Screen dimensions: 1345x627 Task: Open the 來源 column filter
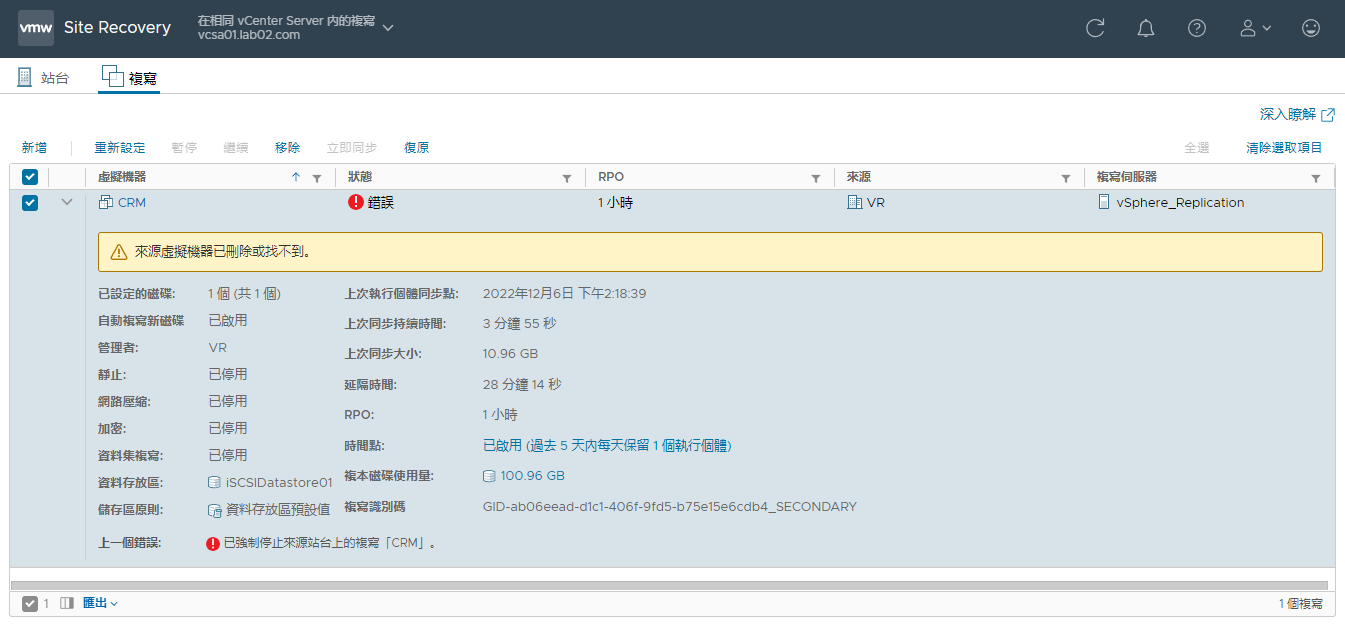click(x=1066, y=178)
